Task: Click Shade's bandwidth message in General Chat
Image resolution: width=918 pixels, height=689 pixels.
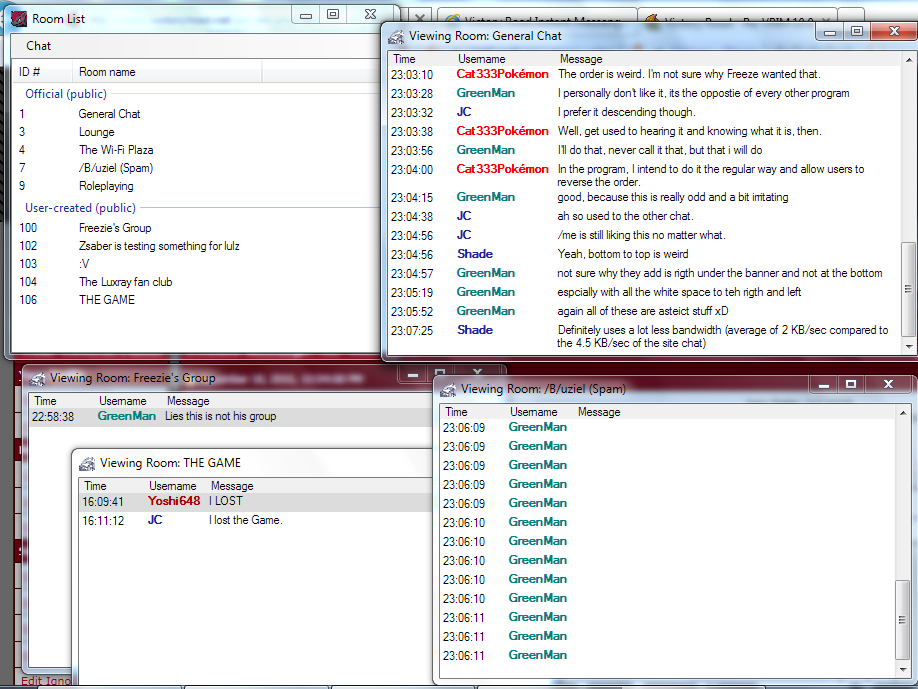Action: coord(722,336)
